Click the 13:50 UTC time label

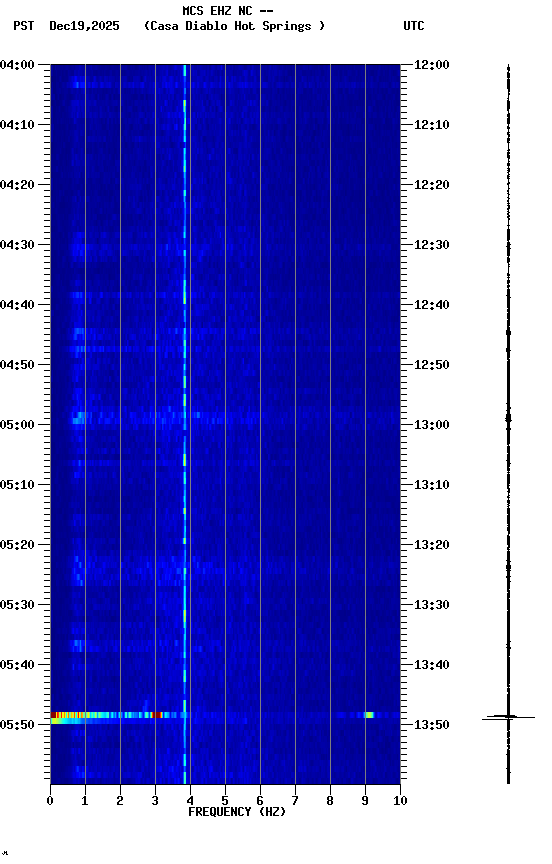click(432, 725)
